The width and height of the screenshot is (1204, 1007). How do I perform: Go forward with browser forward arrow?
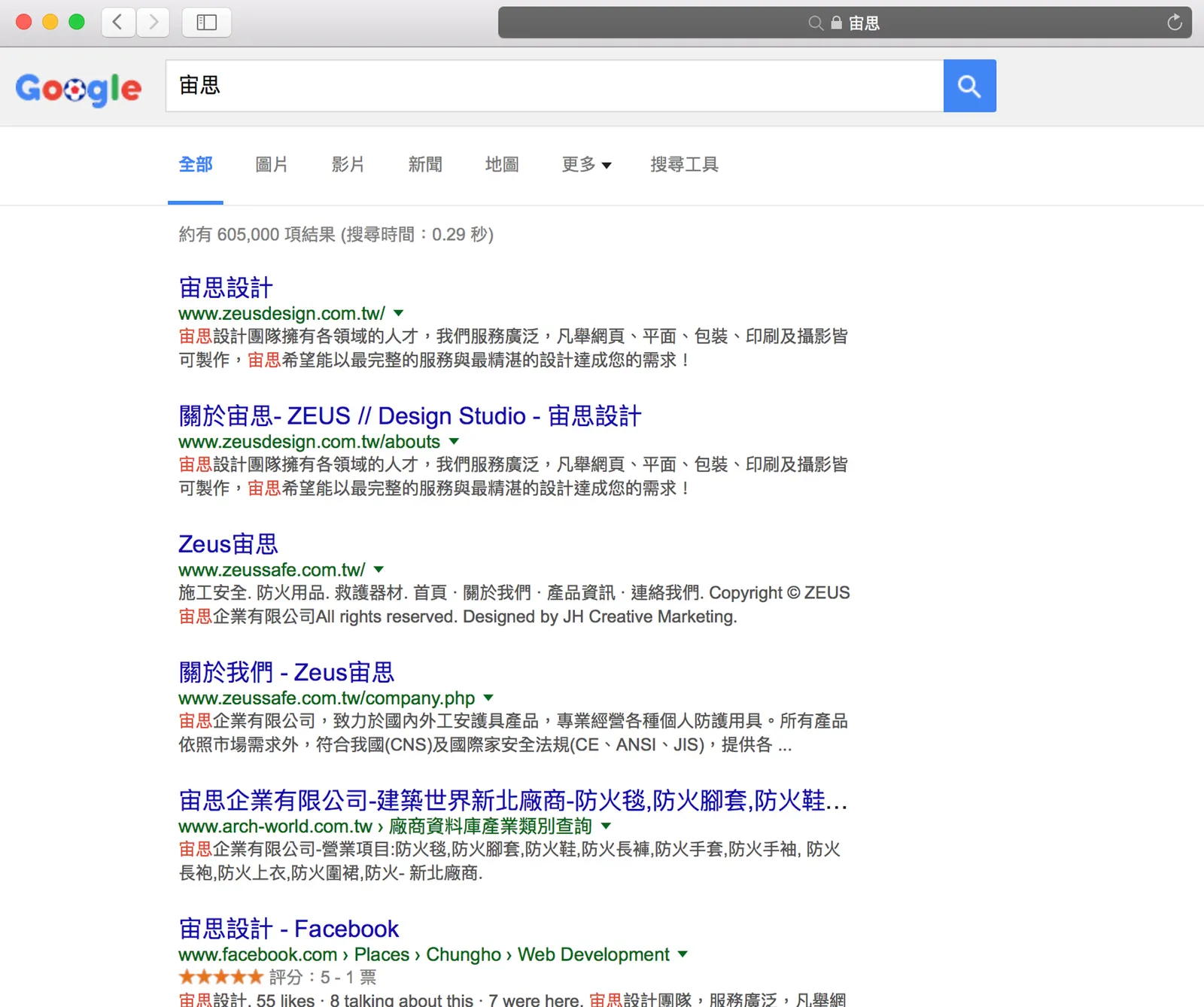pyautogui.click(x=154, y=22)
